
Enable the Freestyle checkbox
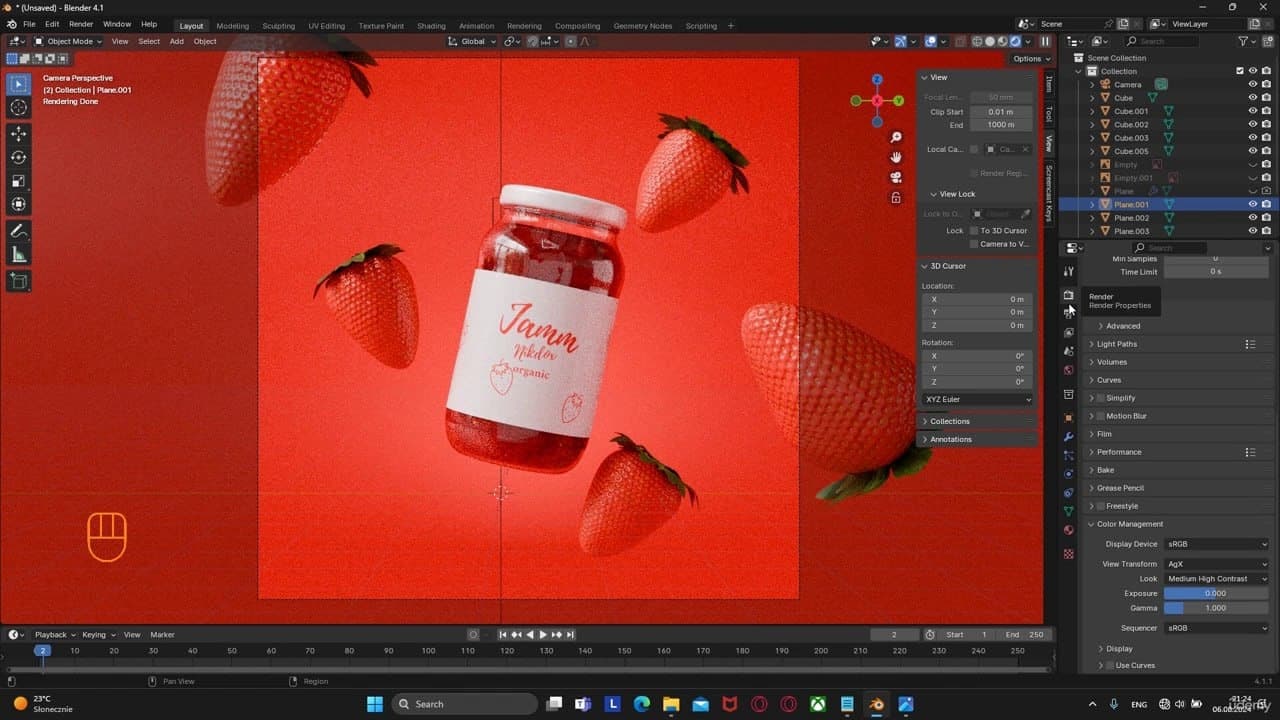pyautogui.click(x=1100, y=506)
